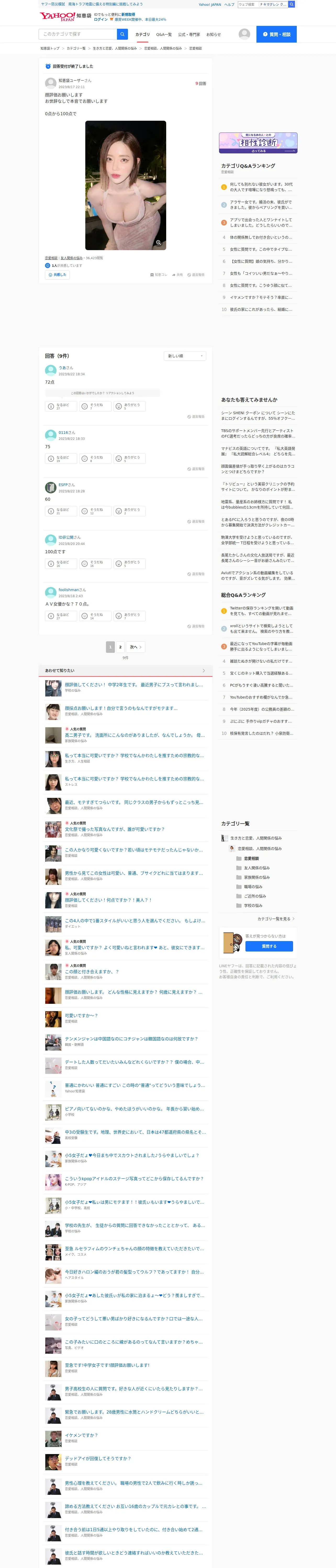Open the ご近所の悩み folder category

[251, 896]
